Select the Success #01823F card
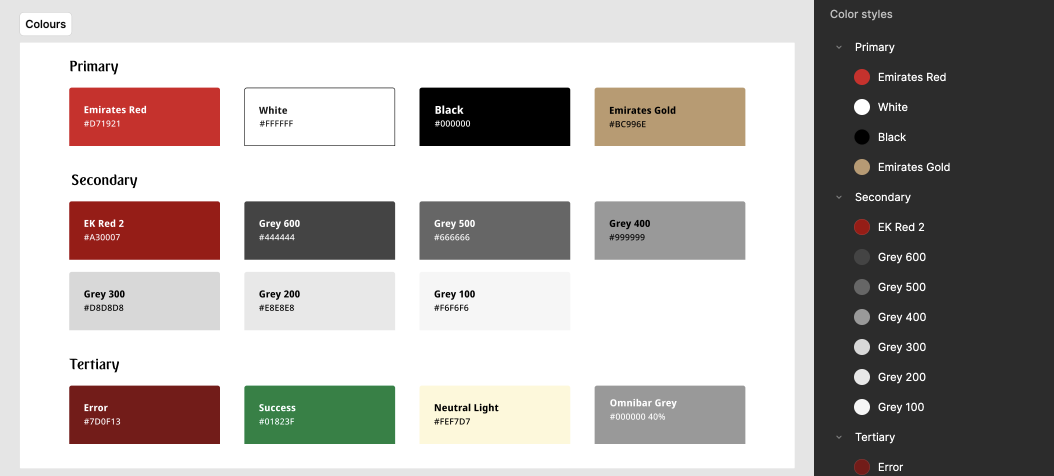This screenshot has width=1054, height=476. (319, 415)
